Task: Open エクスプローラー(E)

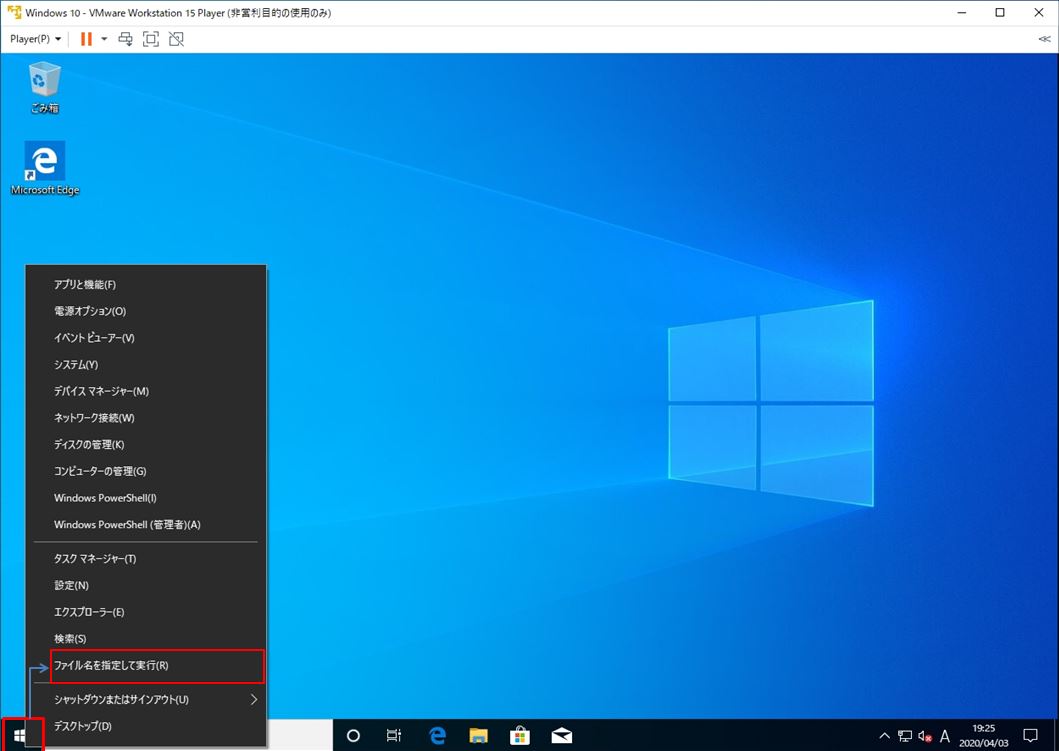Action: (146, 612)
